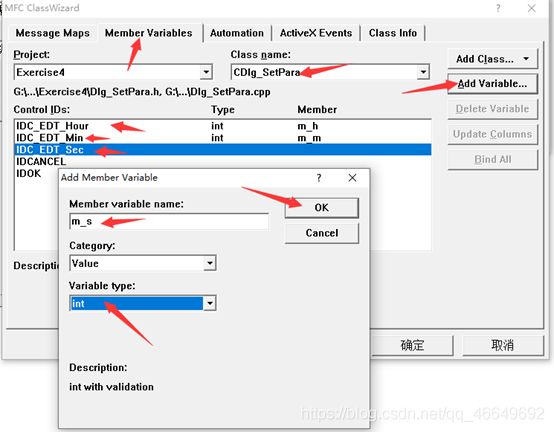The height and width of the screenshot is (432, 554).
Task: Click the help question mark in Add Member Variable
Action: click(x=319, y=178)
